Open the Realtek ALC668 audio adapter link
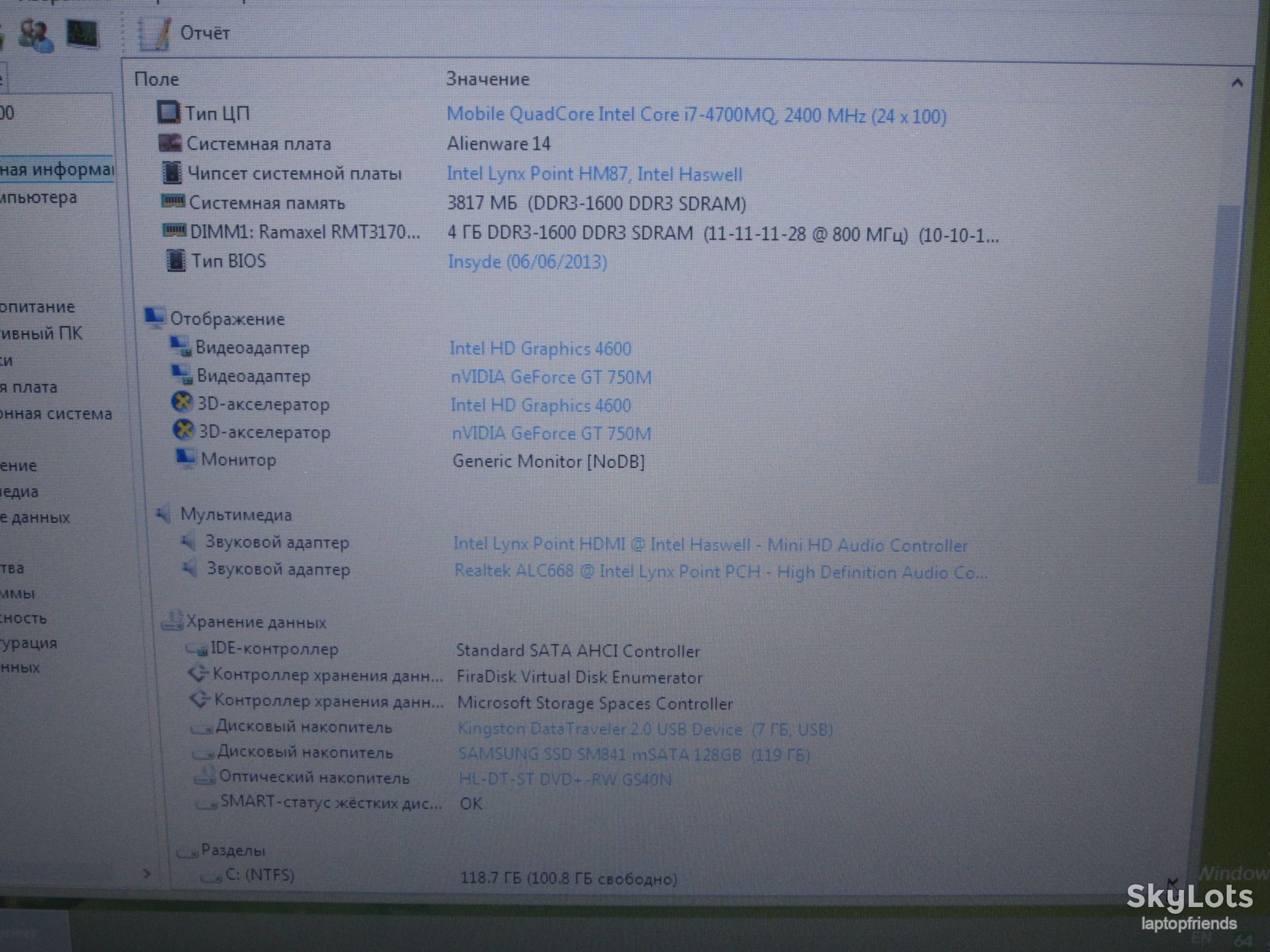1270x952 pixels. [x=721, y=572]
